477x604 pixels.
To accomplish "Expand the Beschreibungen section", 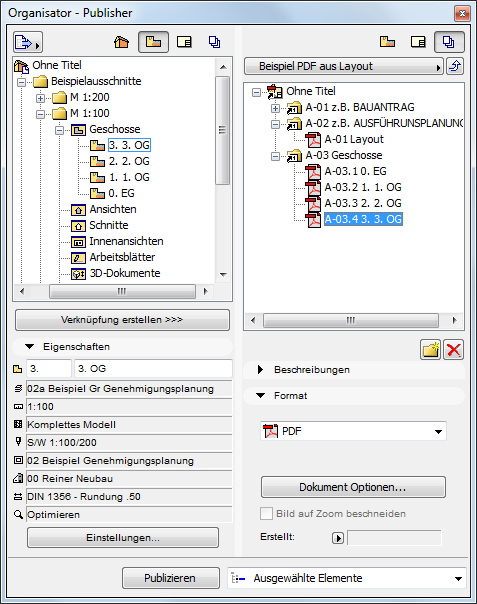I will point(260,369).
